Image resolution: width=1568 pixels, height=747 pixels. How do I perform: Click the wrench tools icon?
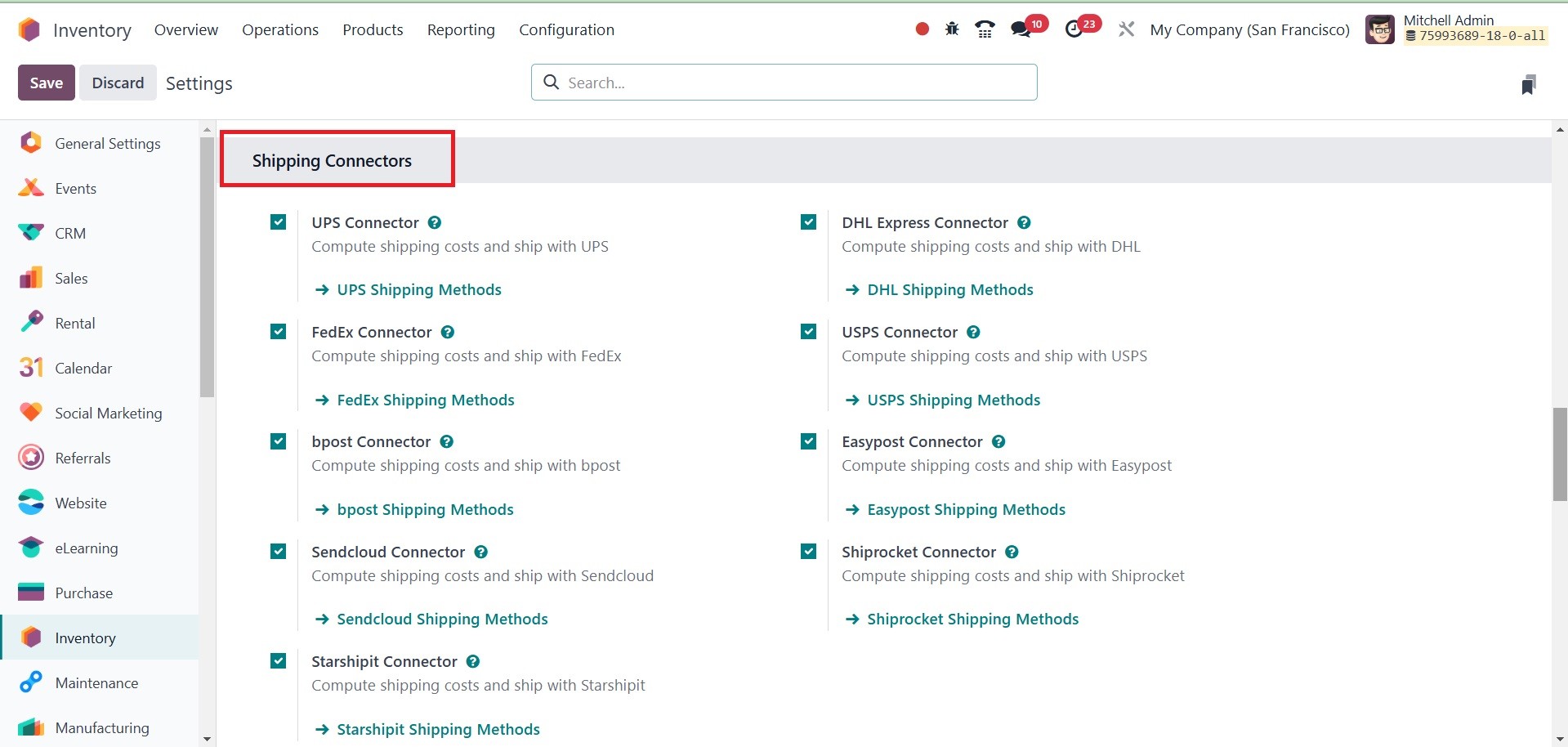1126,29
